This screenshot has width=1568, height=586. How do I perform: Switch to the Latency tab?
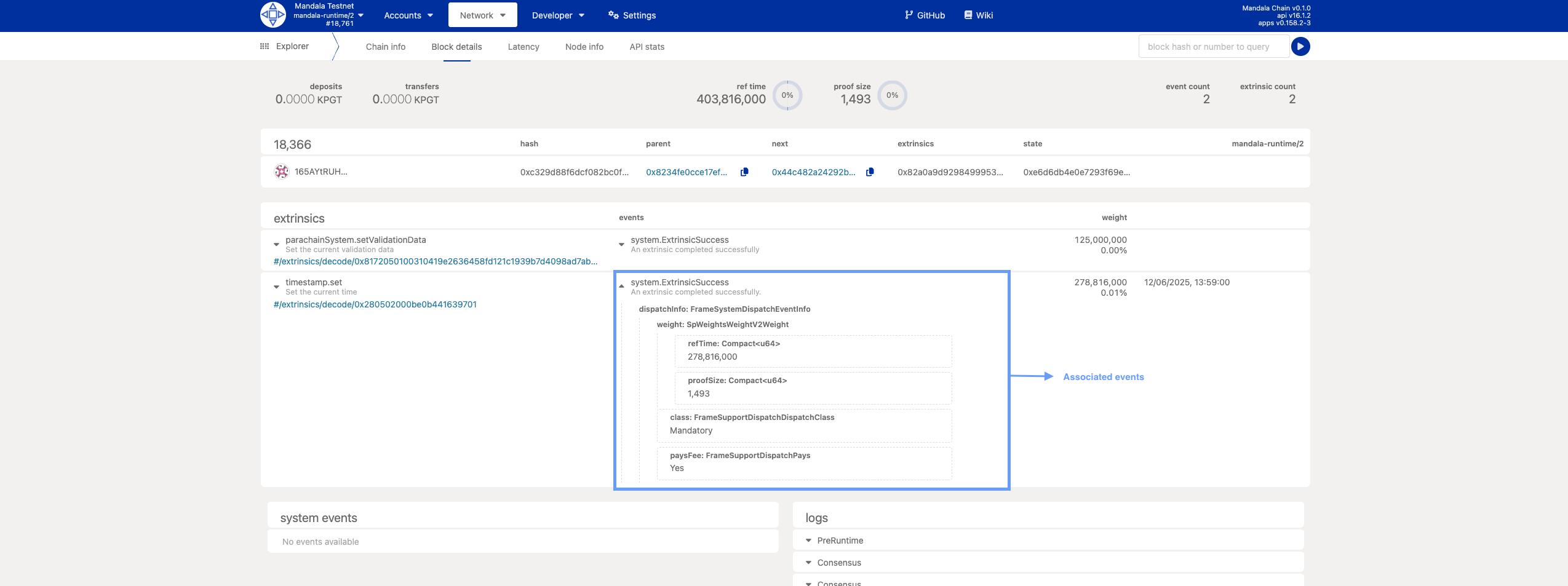[x=523, y=47]
